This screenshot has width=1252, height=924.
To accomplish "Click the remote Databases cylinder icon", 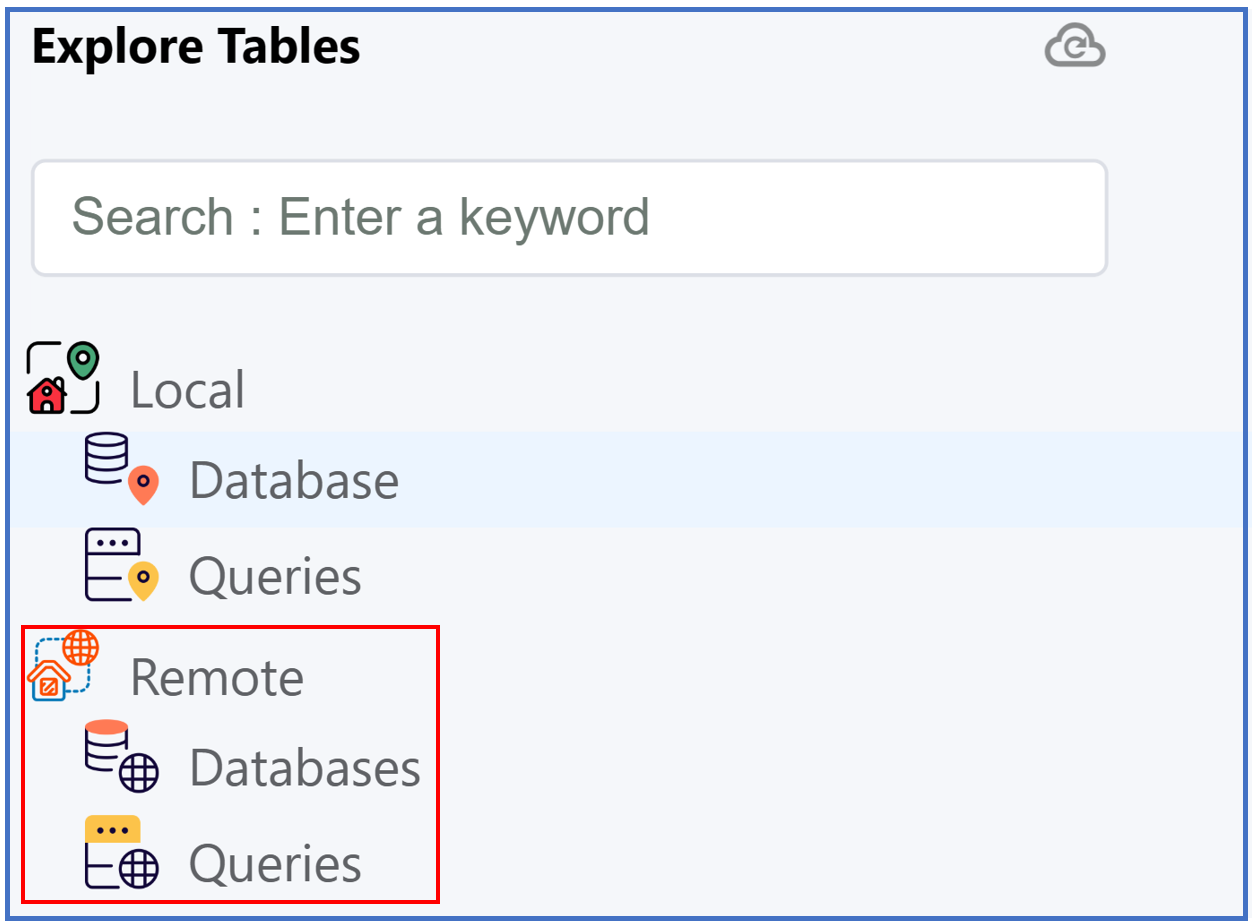I will pyautogui.click(x=106, y=746).
